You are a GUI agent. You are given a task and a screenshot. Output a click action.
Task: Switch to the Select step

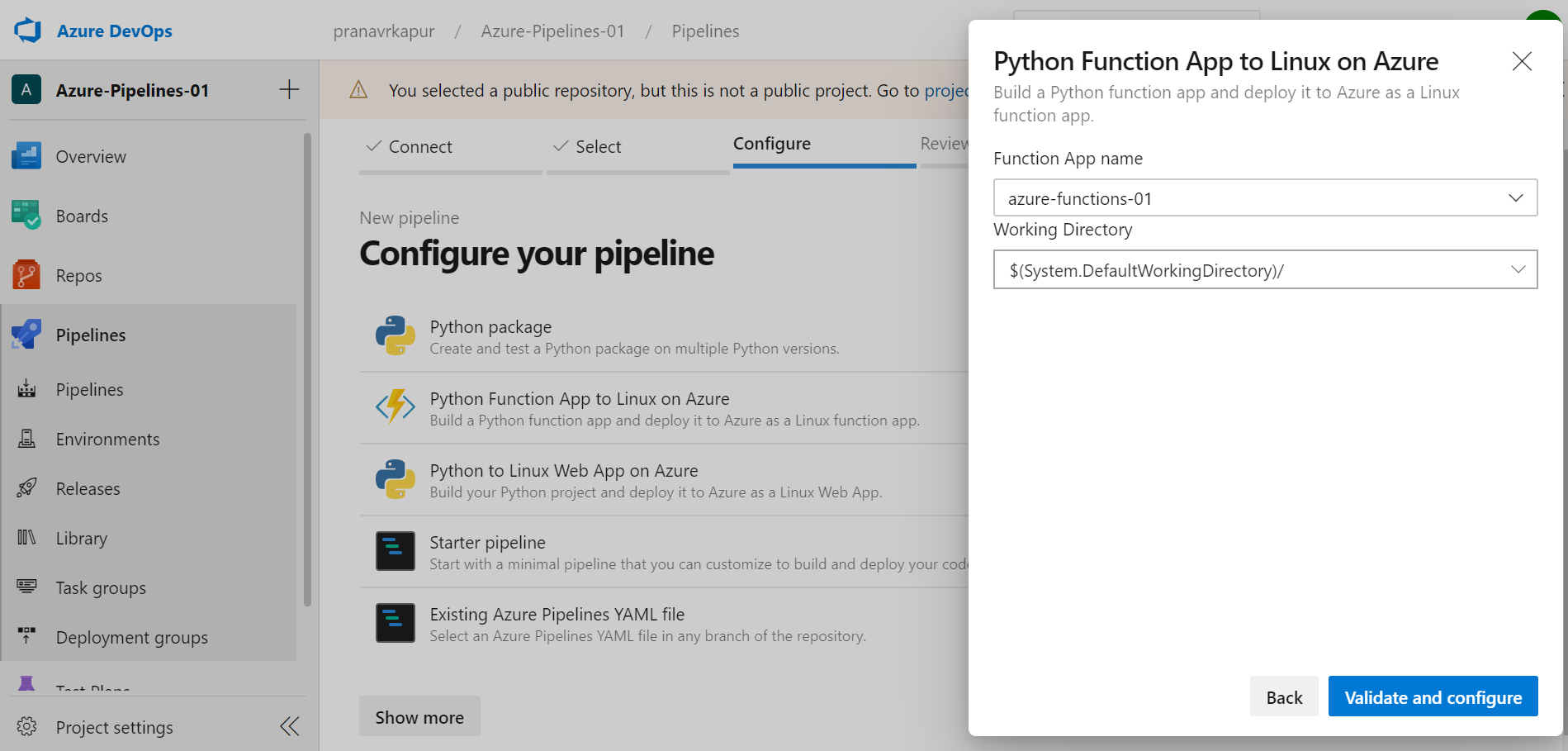[x=598, y=146]
